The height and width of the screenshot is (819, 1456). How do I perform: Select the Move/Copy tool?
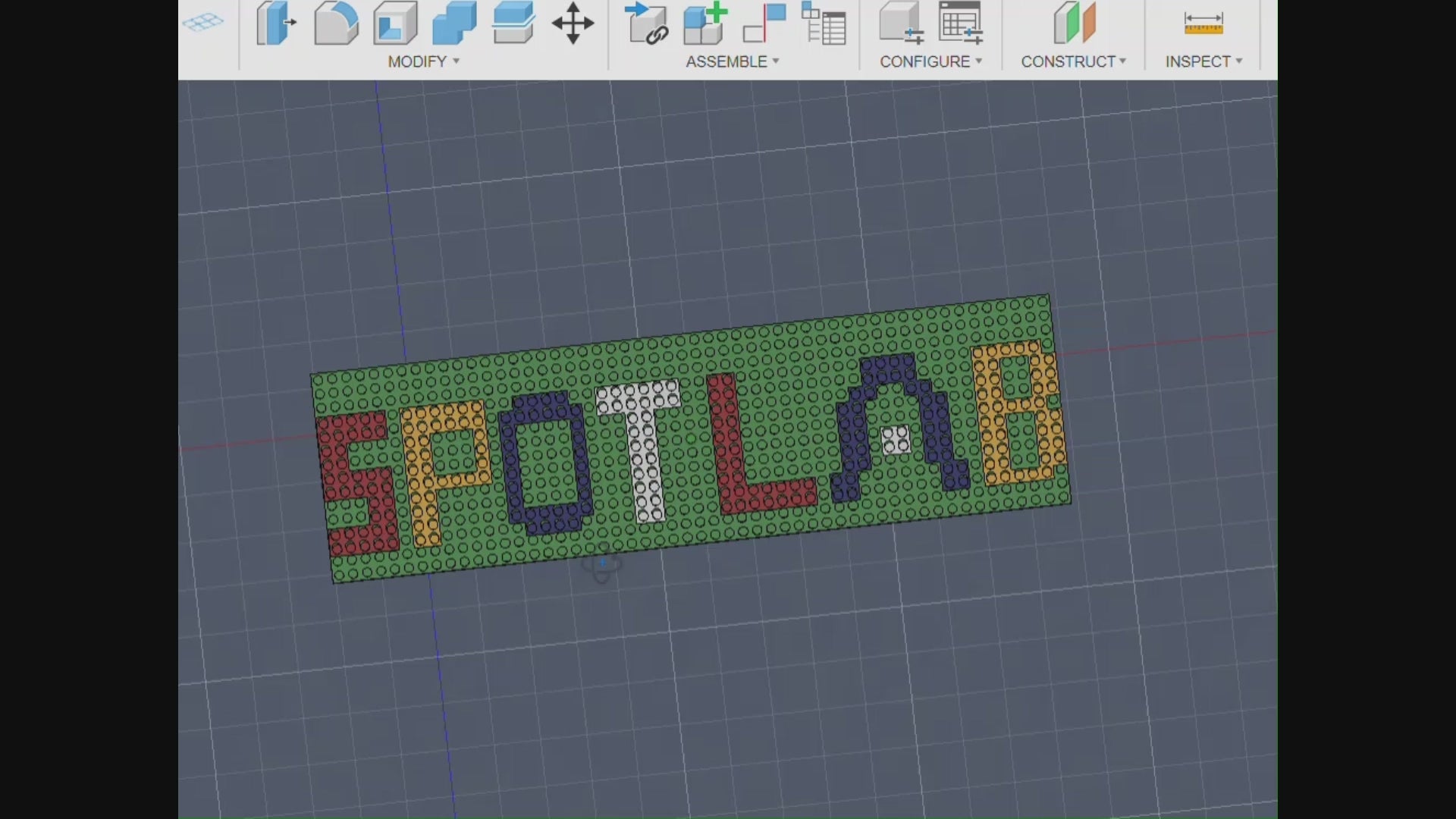573,24
